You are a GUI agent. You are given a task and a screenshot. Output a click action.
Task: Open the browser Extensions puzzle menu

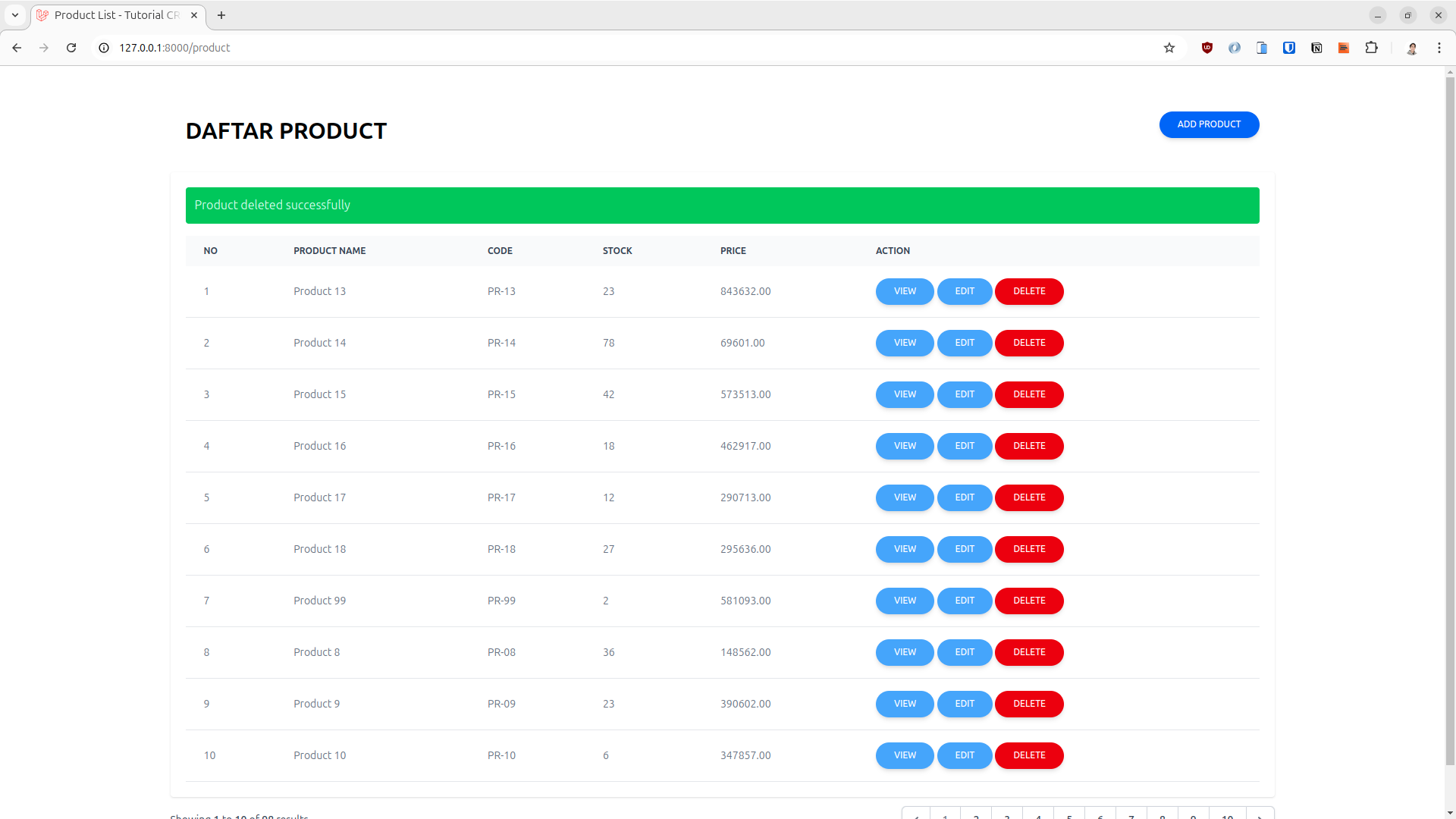tap(1372, 47)
